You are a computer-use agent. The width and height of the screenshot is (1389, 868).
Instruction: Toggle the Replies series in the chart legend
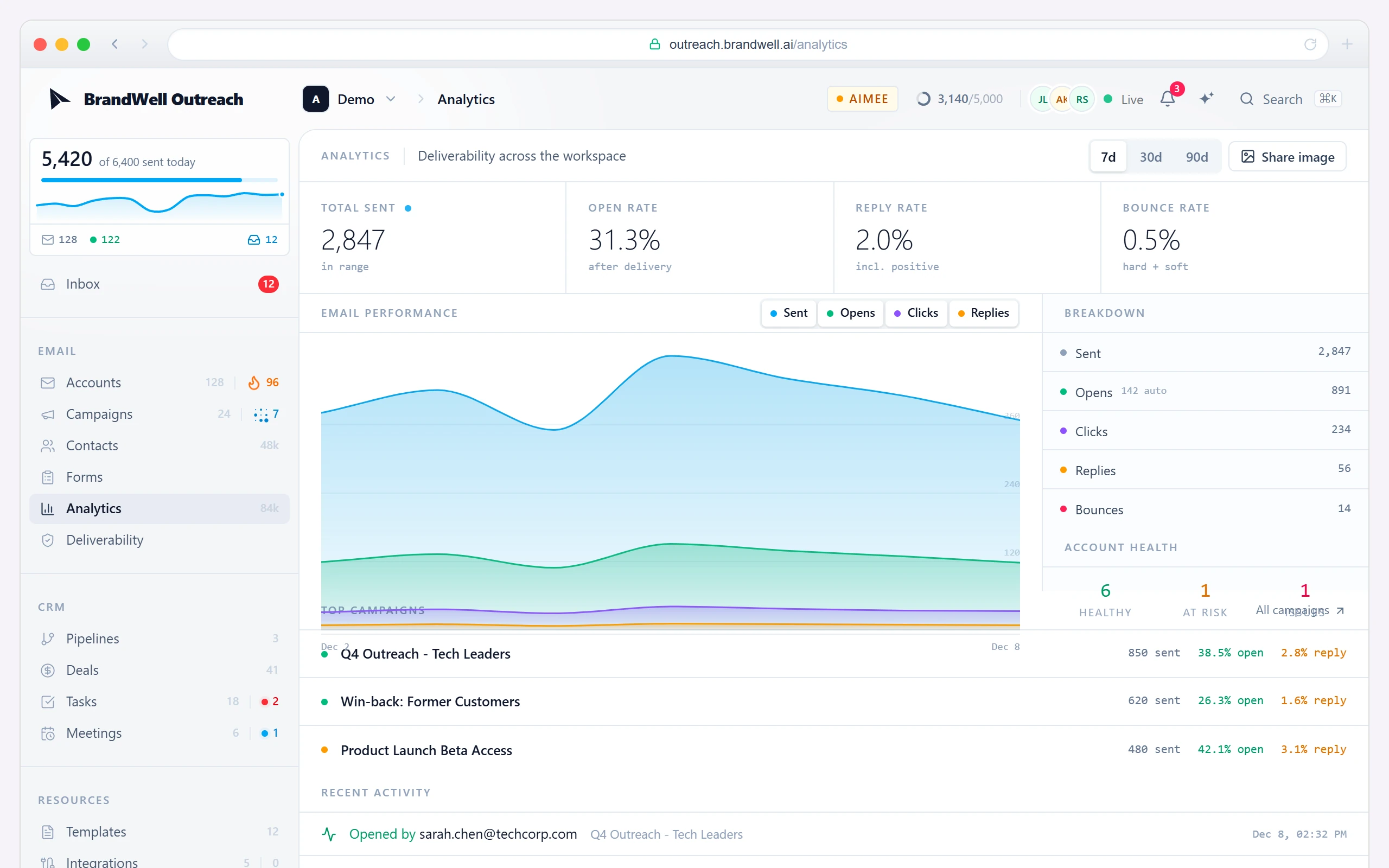point(984,313)
